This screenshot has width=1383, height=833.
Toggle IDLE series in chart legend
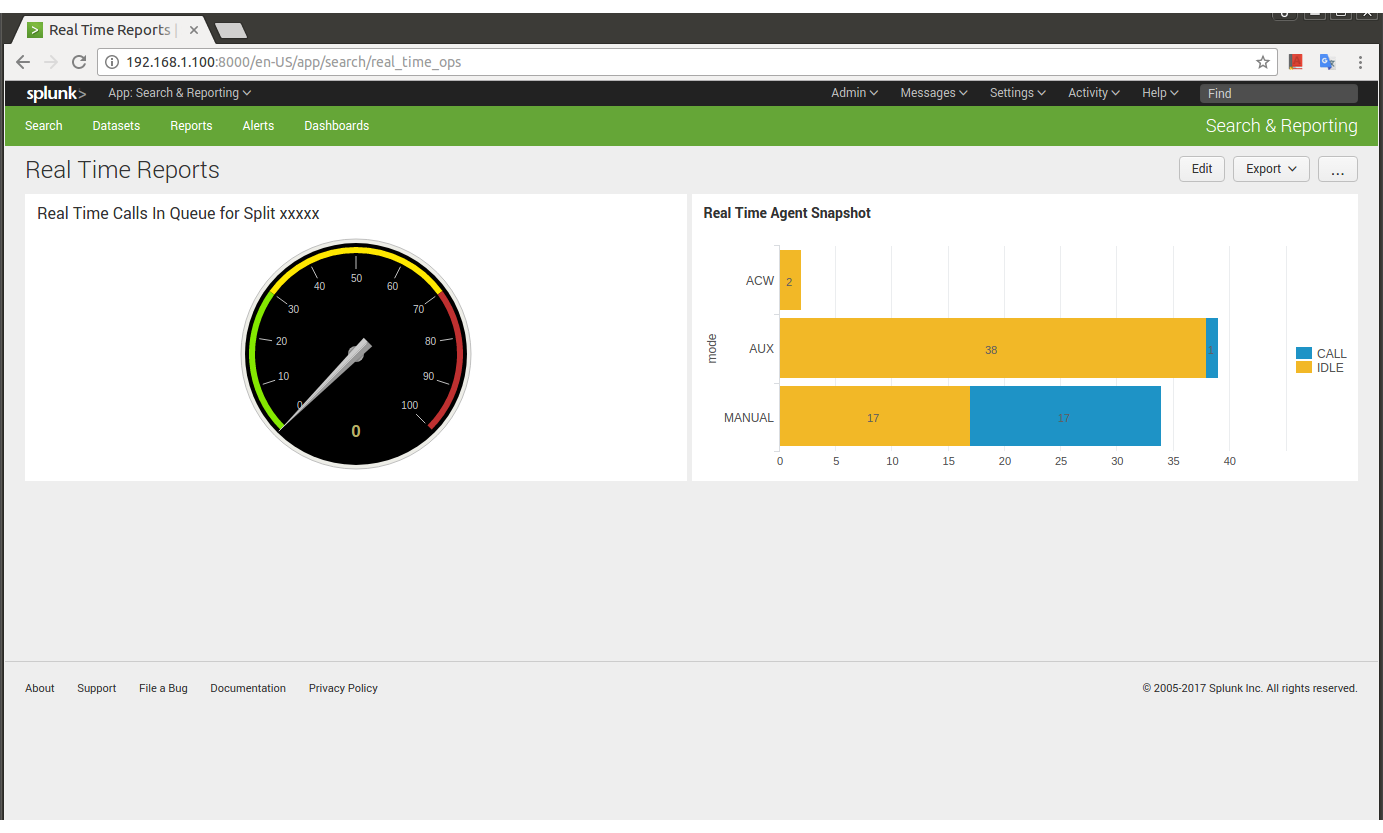pyautogui.click(x=1320, y=368)
